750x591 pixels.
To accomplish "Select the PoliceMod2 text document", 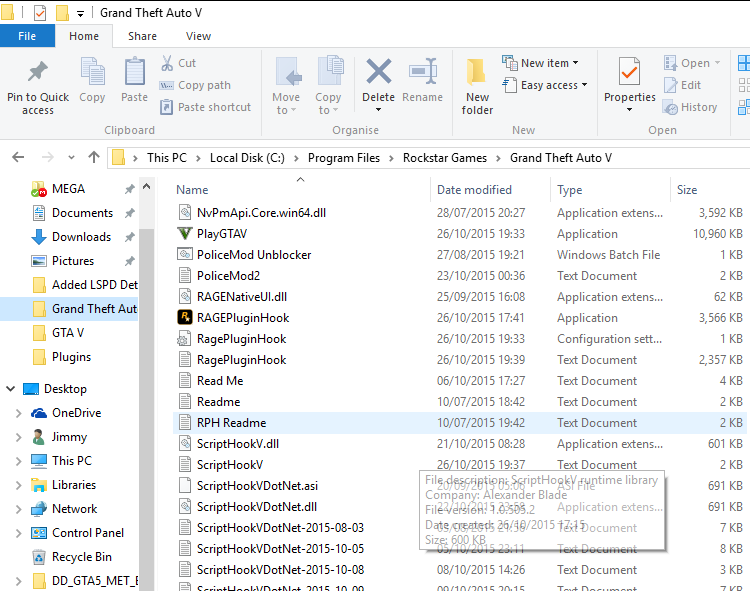I will pos(228,276).
